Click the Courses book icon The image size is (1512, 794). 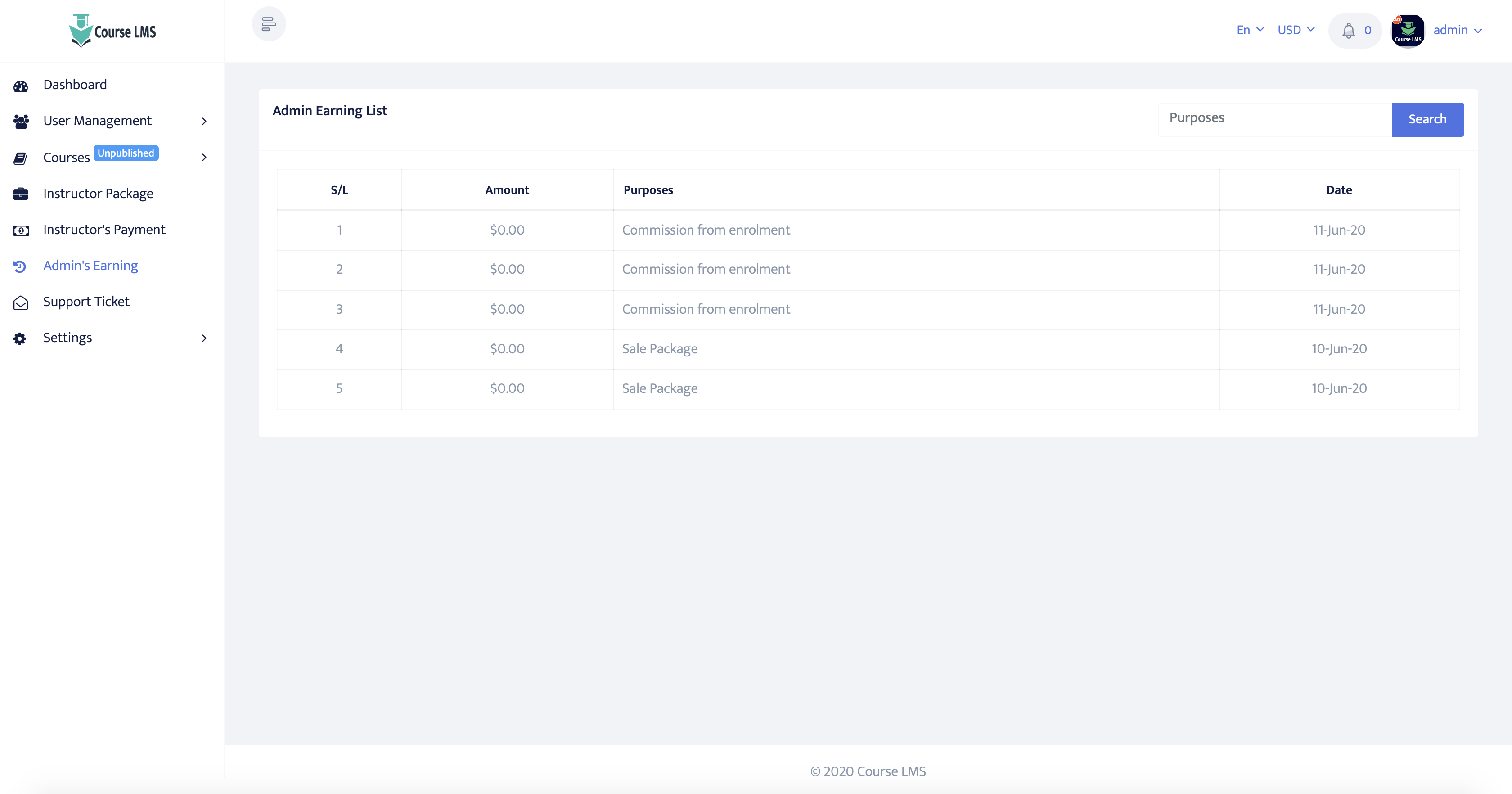point(21,158)
